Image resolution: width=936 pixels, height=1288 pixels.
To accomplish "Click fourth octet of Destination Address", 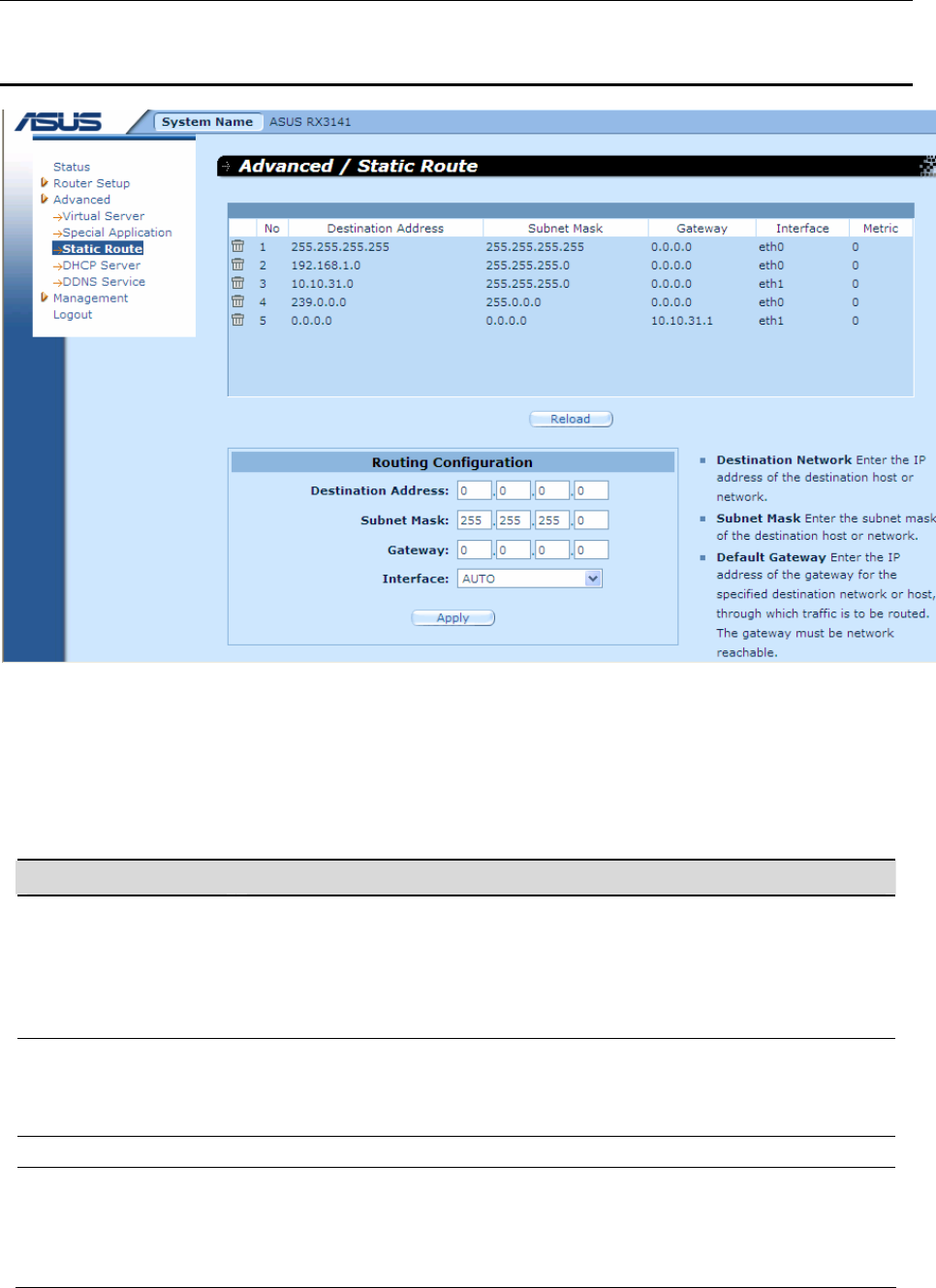I will click(x=591, y=490).
